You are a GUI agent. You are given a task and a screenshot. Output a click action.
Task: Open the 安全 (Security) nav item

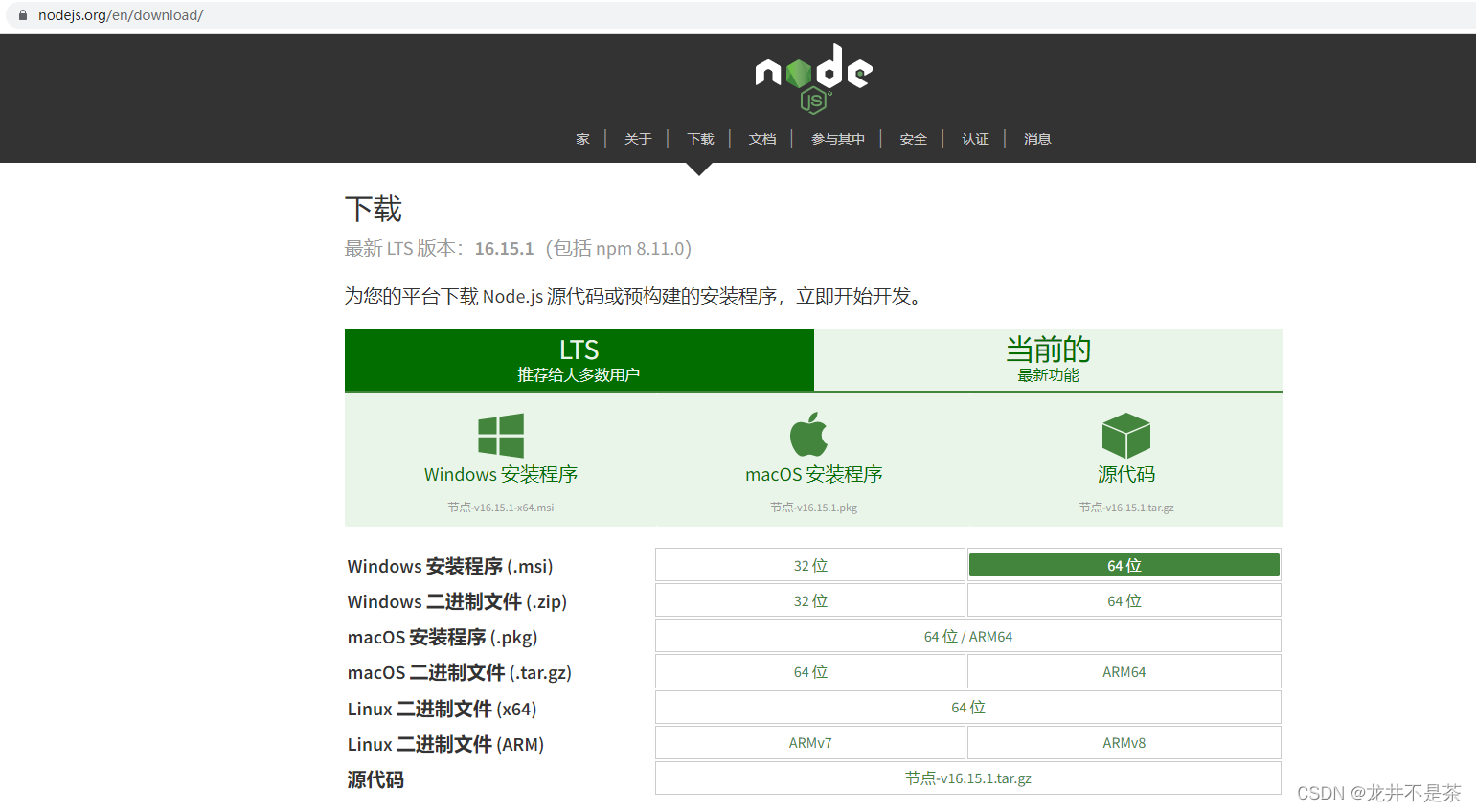(x=913, y=139)
